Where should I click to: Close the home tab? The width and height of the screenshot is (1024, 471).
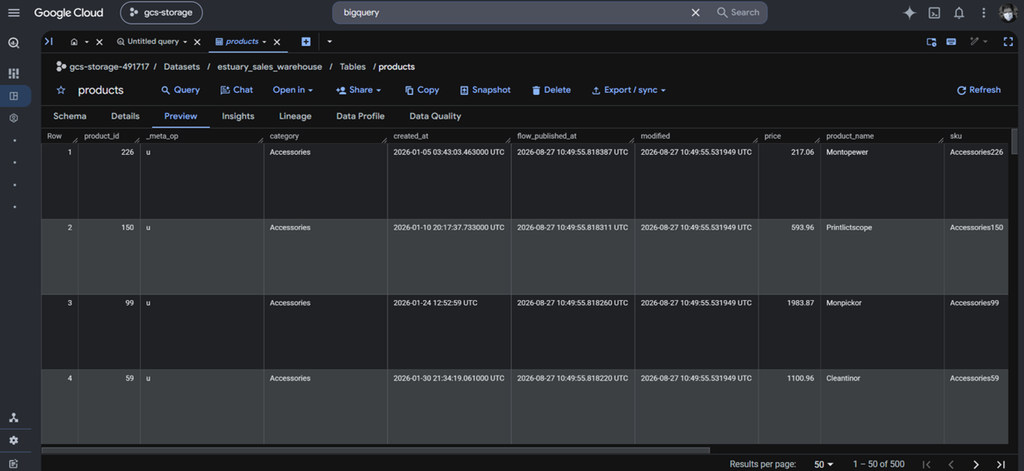(99, 42)
